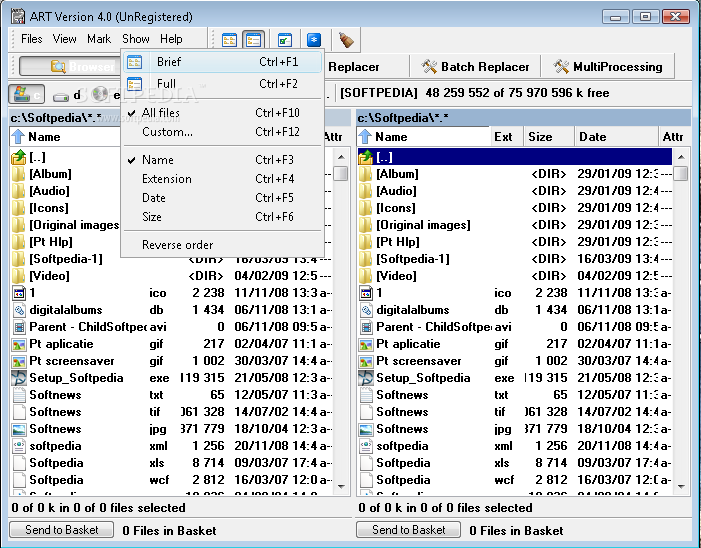Click the Pt aplicatie gif icon in left panel
Image resolution: width=701 pixels, height=548 pixels.
click(x=19, y=344)
